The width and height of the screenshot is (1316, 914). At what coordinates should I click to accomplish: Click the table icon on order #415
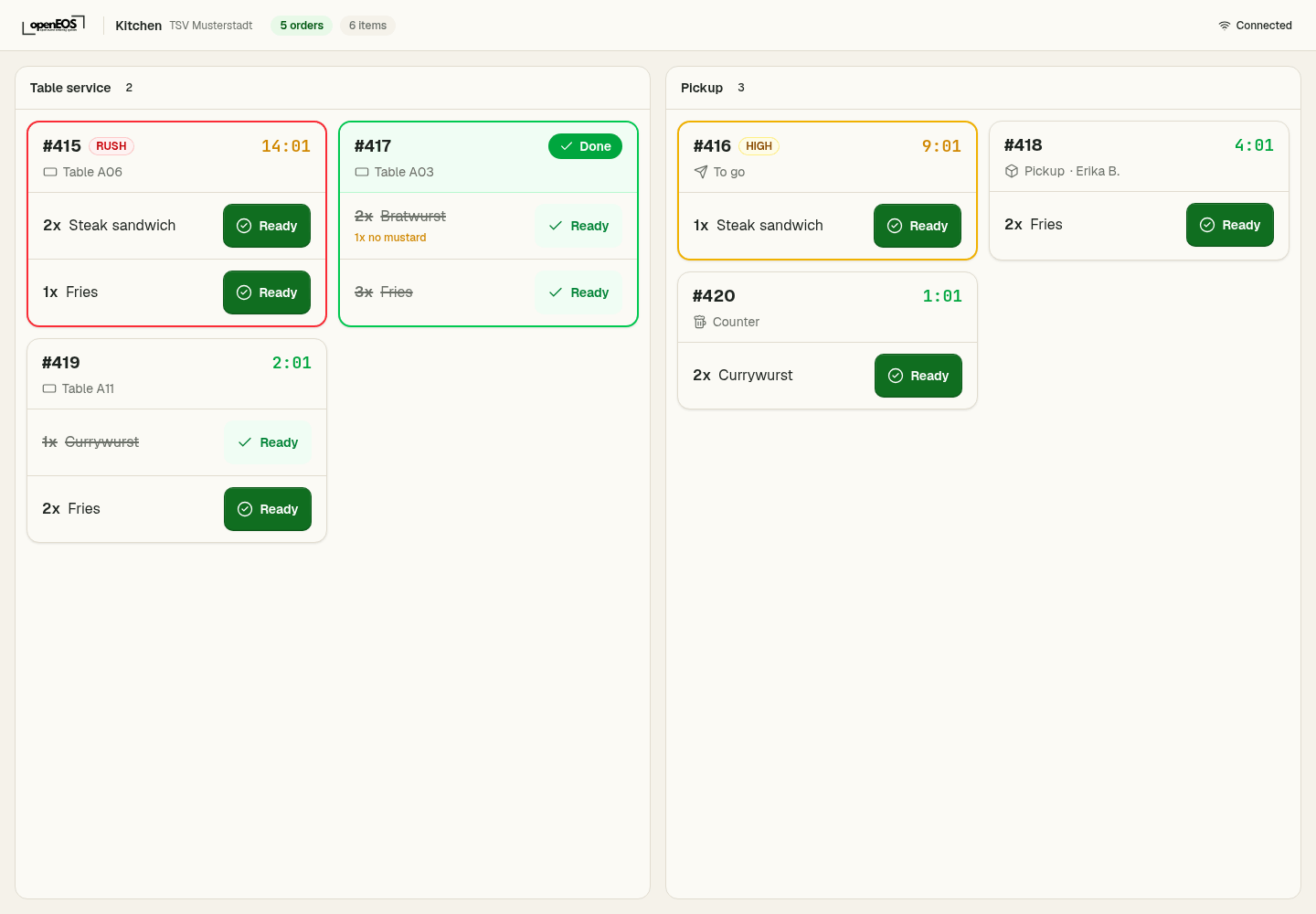(50, 172)
